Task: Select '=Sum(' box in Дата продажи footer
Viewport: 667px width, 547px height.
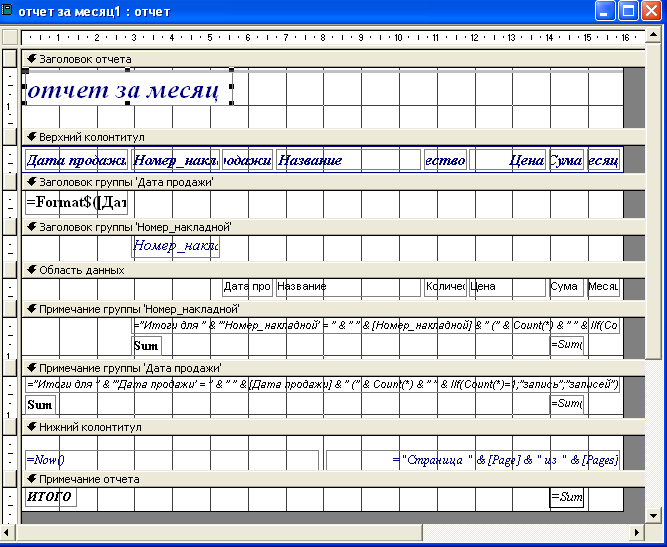Action: [x=567, y=404]
